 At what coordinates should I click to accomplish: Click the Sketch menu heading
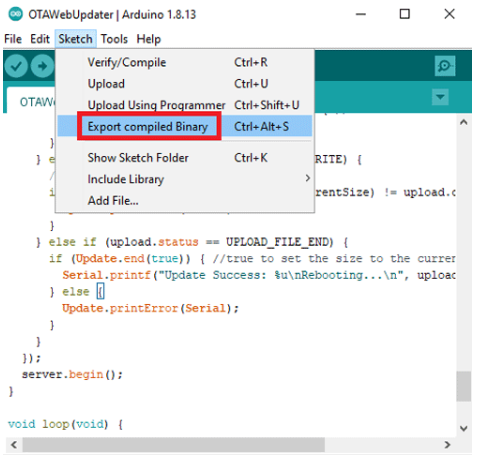(x=75, y=39)
